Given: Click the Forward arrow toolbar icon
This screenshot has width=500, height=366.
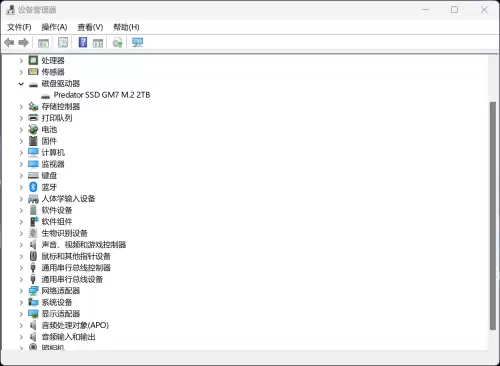Looking at the screenshot, I should 24,42.
